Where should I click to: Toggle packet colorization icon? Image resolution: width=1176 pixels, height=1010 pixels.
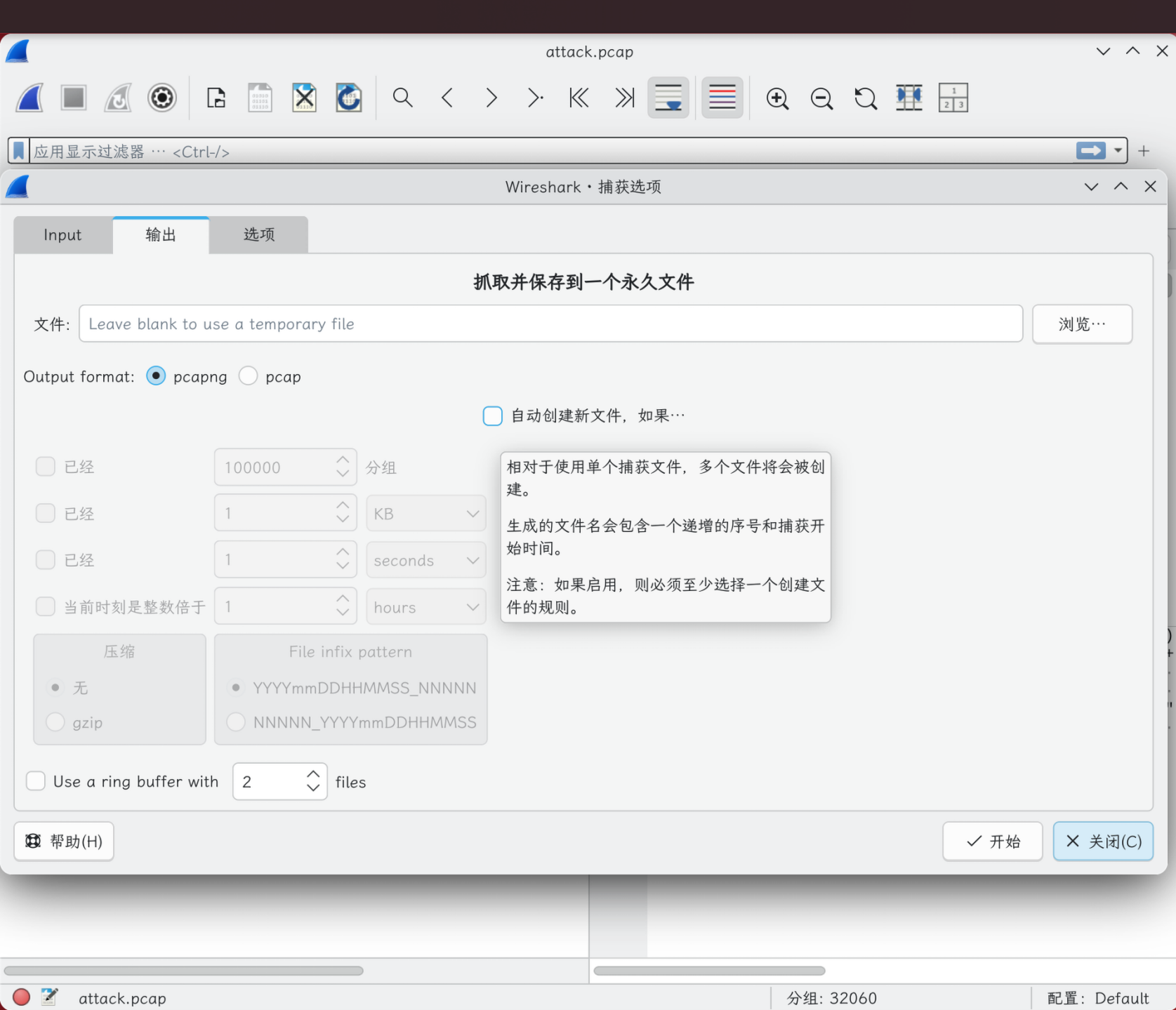tap(722, 98)
